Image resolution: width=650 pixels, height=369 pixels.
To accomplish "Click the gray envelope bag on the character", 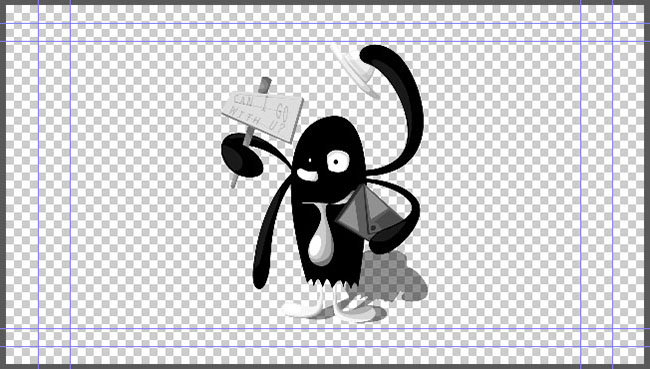I will coord(366,213).
